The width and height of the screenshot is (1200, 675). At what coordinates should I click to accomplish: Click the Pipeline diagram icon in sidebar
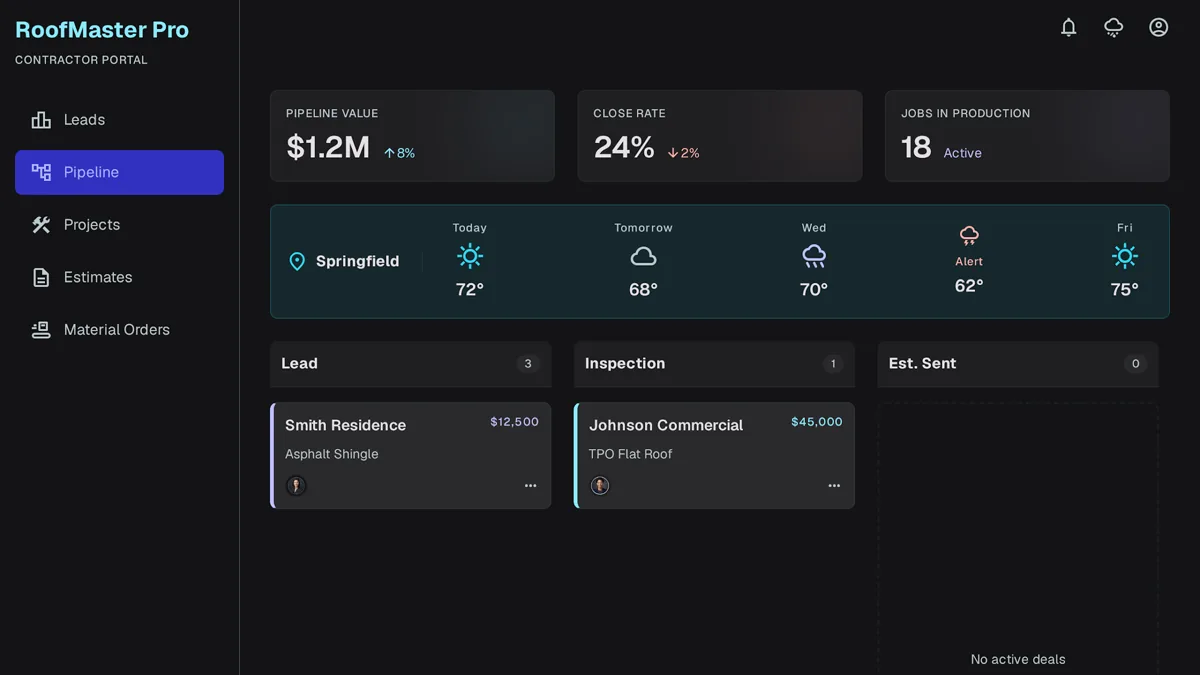point(41,172)
